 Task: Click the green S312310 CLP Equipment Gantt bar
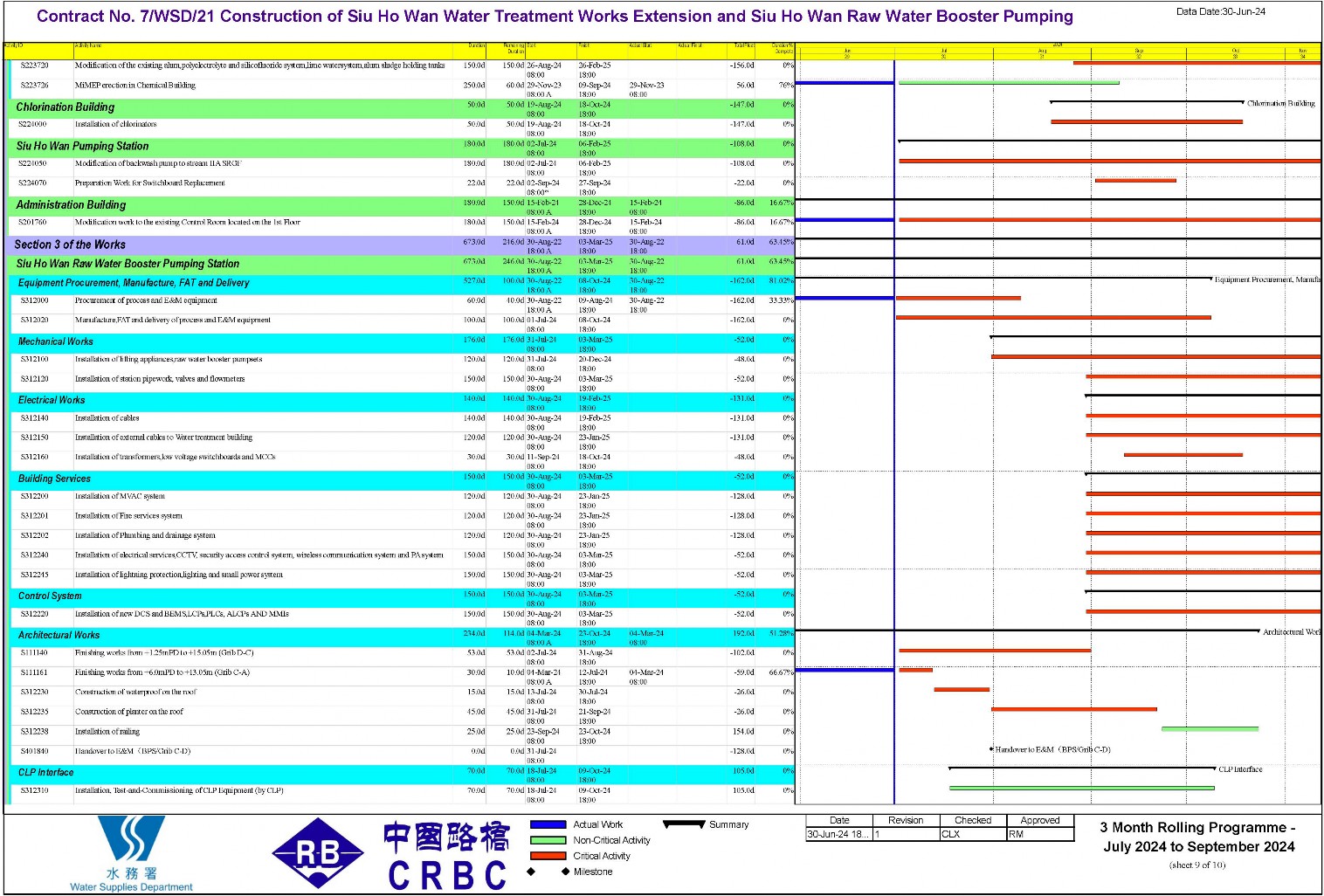coord(1081,788)
